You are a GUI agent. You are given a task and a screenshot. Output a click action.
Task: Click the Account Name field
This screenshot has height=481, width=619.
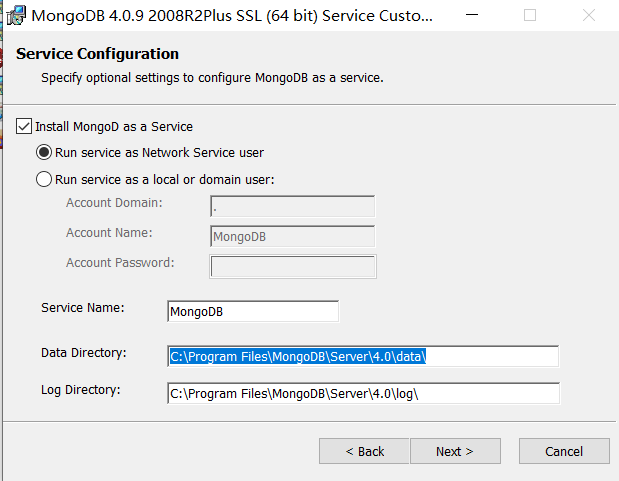tap(293, 236)
